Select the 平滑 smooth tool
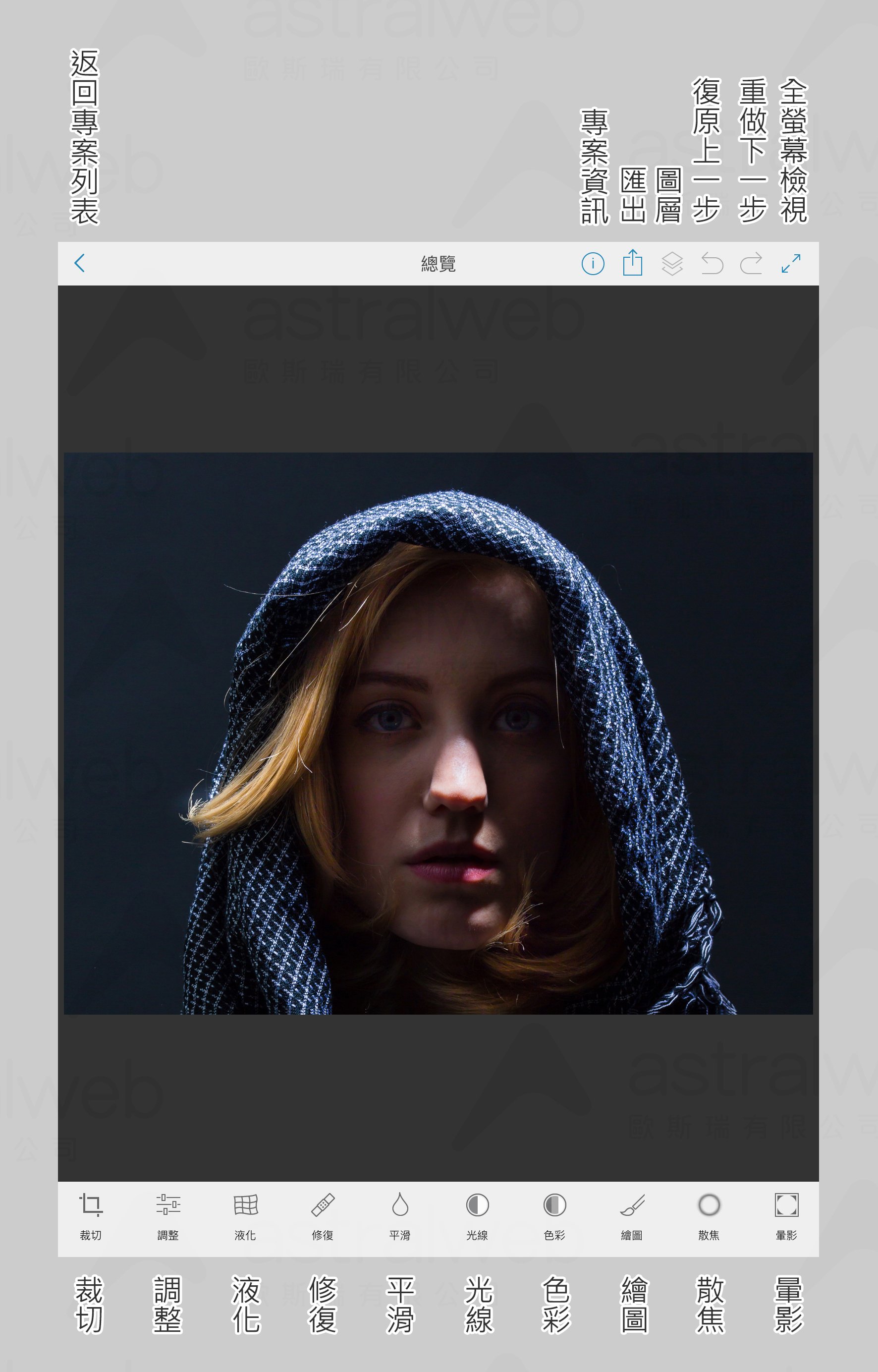This screenshot has width=878, height=1372. (400, 1217)
